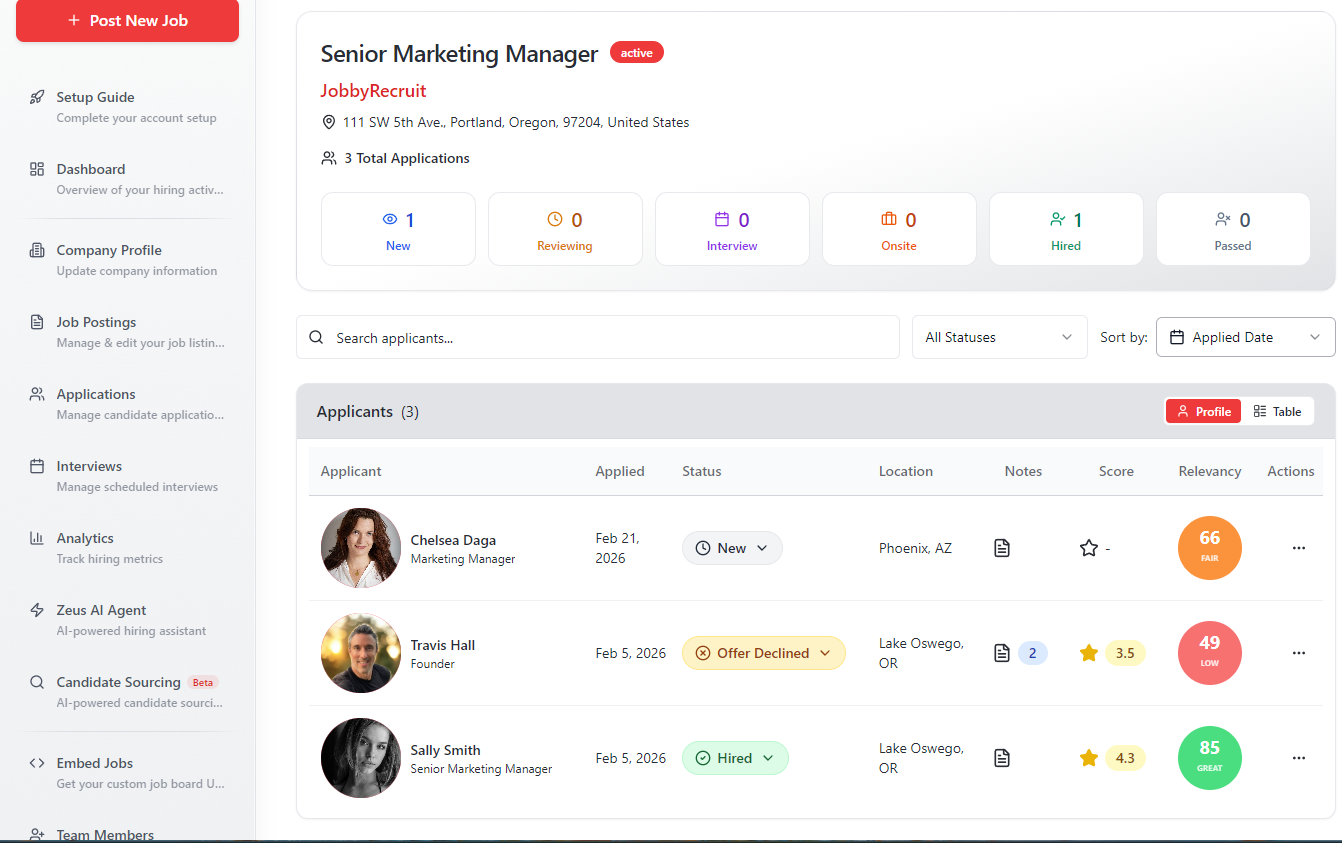Open notes icon for Chelsea Daga
Image resolution: width=1342 pixels, height=843 pixels.
pos(1002,548)
